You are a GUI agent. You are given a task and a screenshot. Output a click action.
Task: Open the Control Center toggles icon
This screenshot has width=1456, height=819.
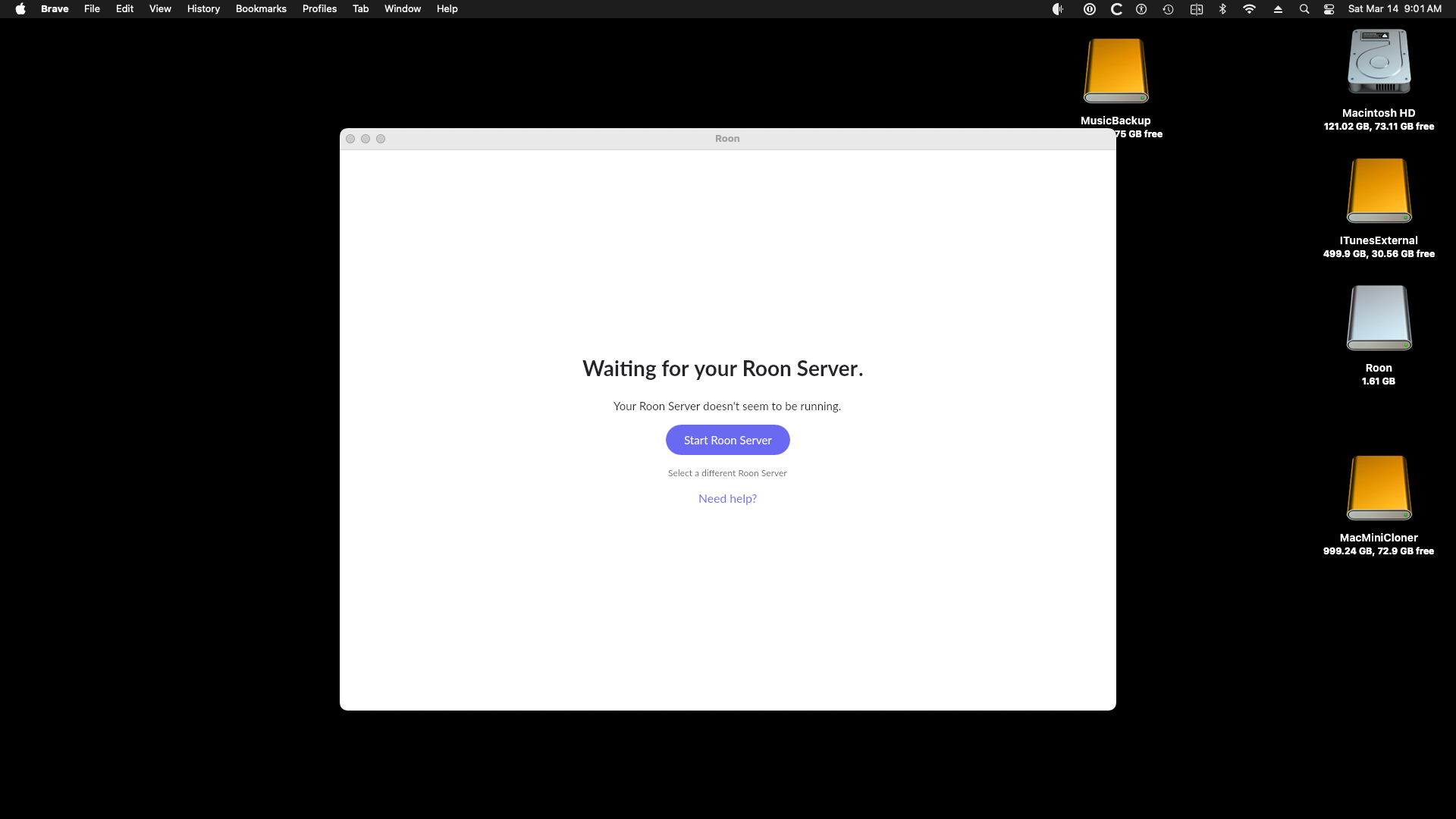pyautogui.click(x=1329, y=9)
